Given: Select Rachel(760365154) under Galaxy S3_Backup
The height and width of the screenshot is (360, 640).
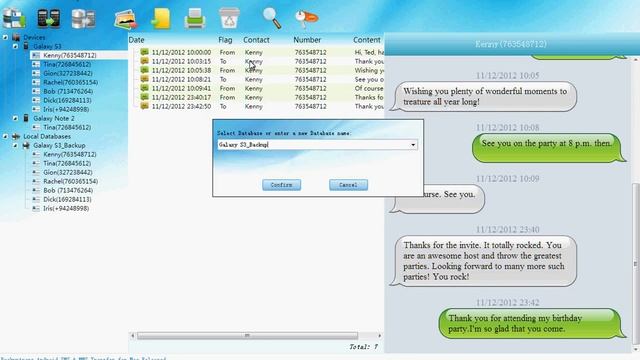Looking at the screenshot, I should tap(70, 181).
